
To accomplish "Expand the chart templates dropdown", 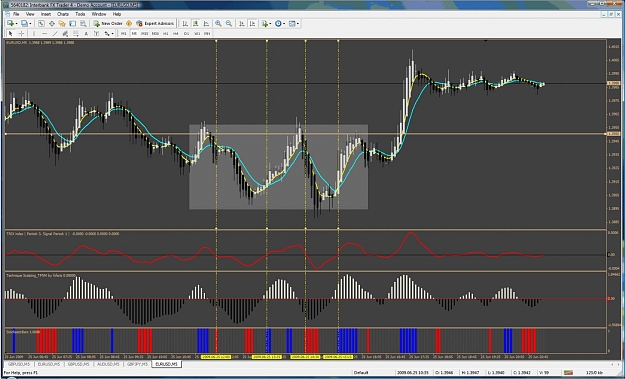I will coord(298,24).
